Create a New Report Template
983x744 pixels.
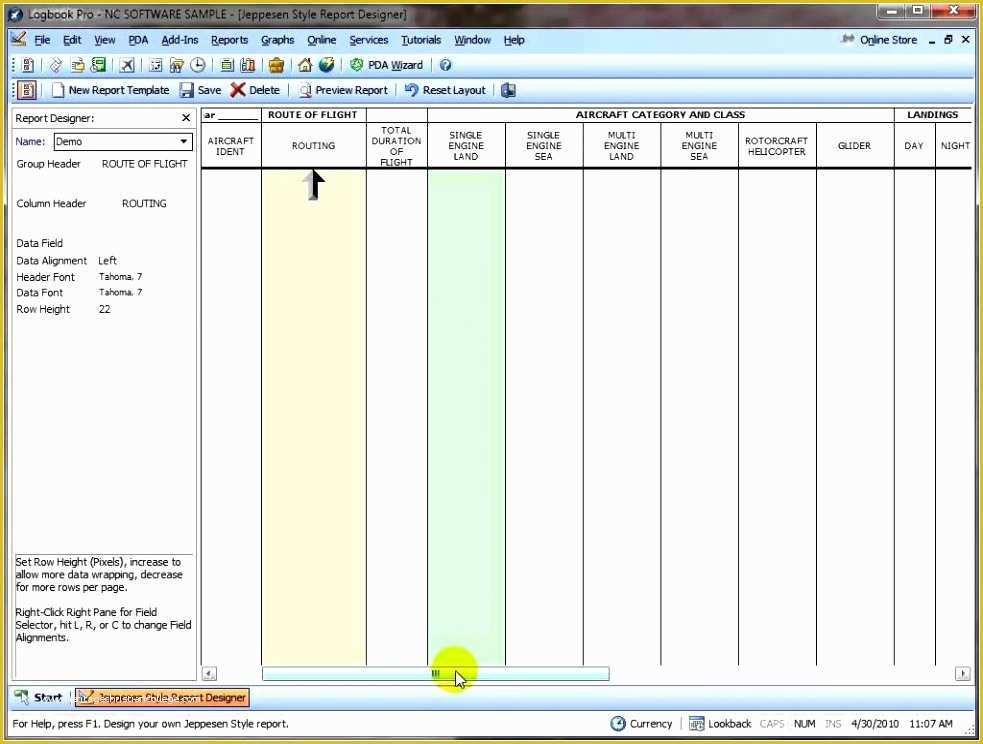[x=111, y=90]
